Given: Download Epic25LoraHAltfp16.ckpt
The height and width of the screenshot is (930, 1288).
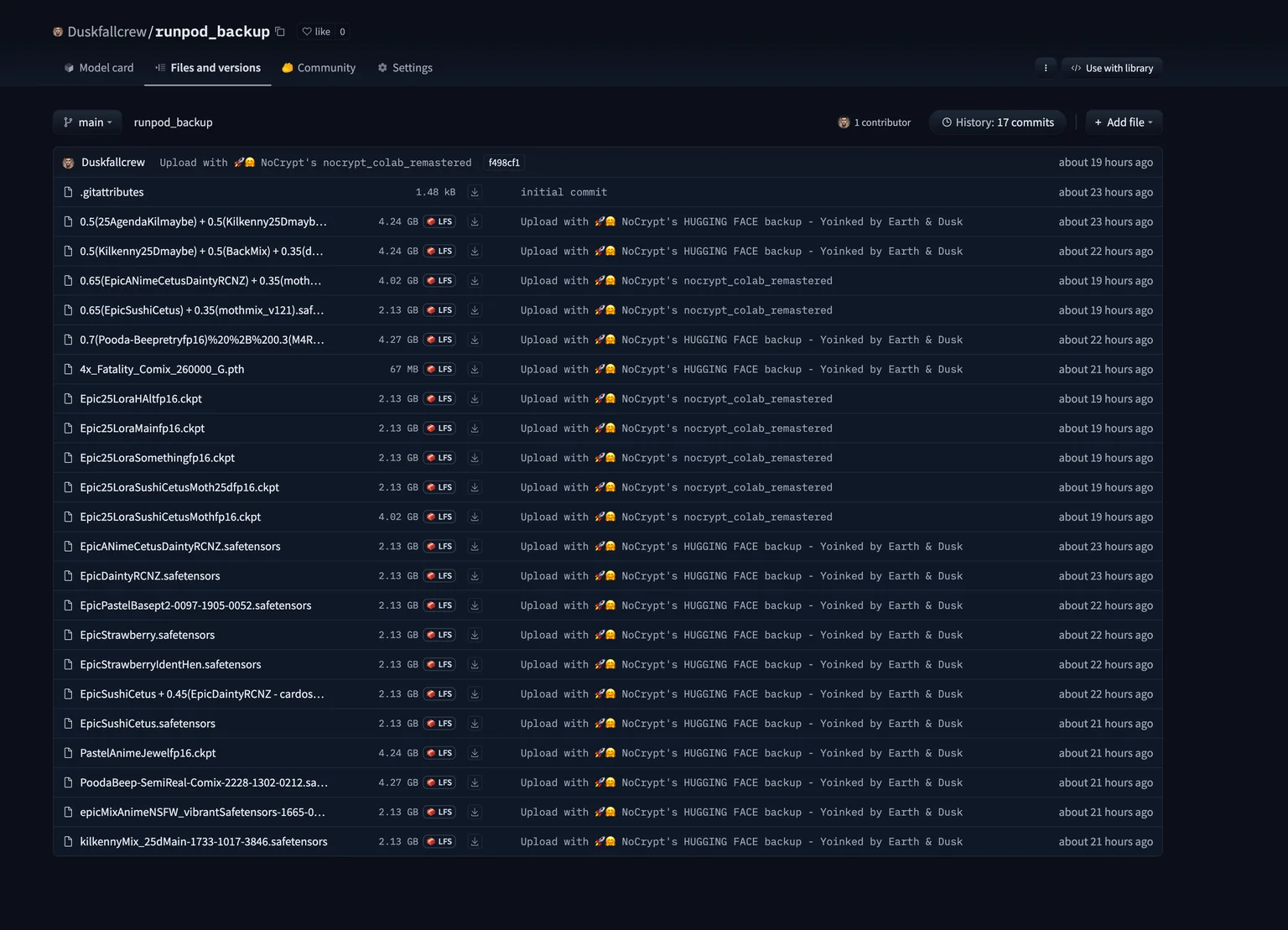Looking at the screenshot, I should point(475,398).
